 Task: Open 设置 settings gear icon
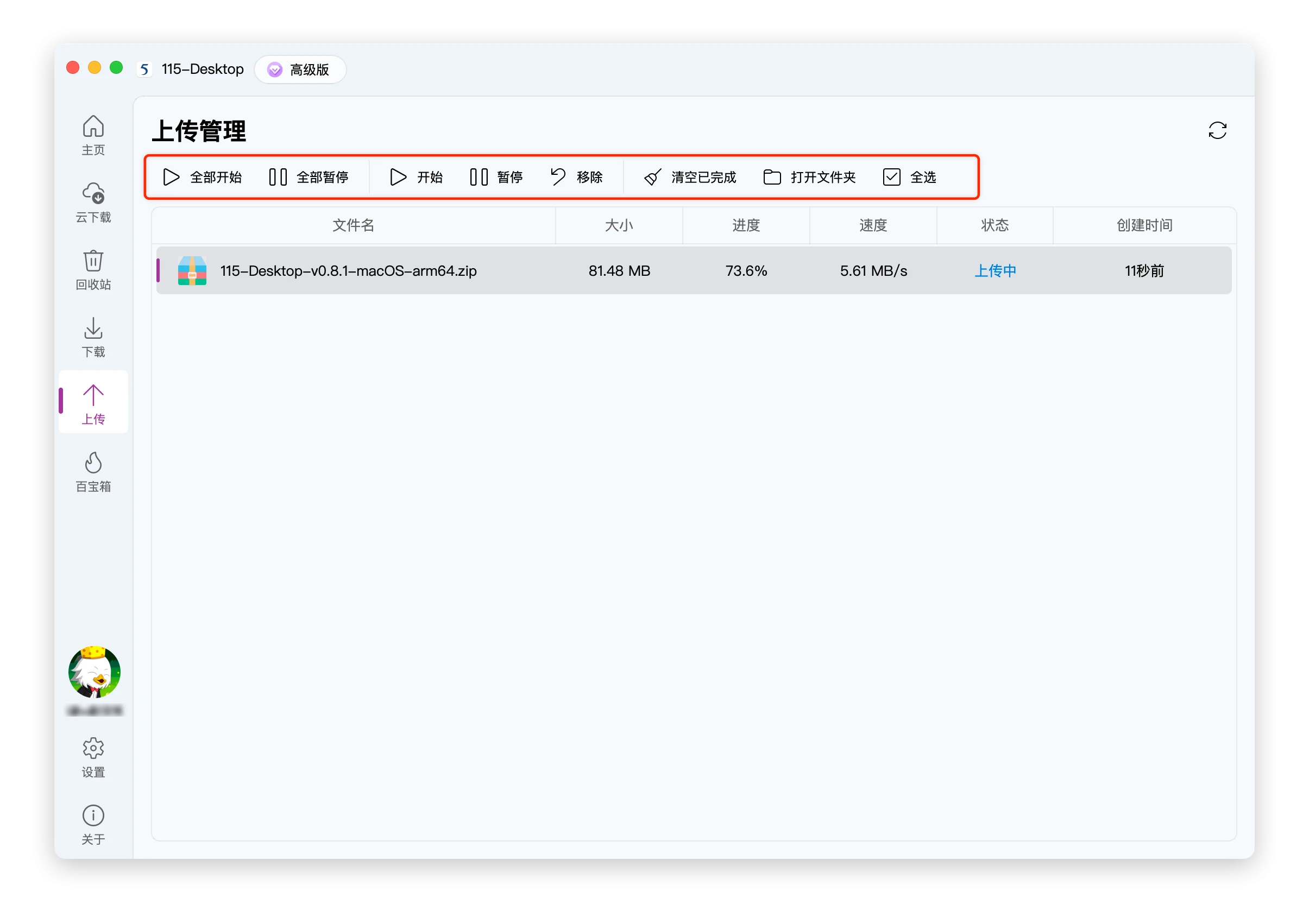click(x=93, y=757)
